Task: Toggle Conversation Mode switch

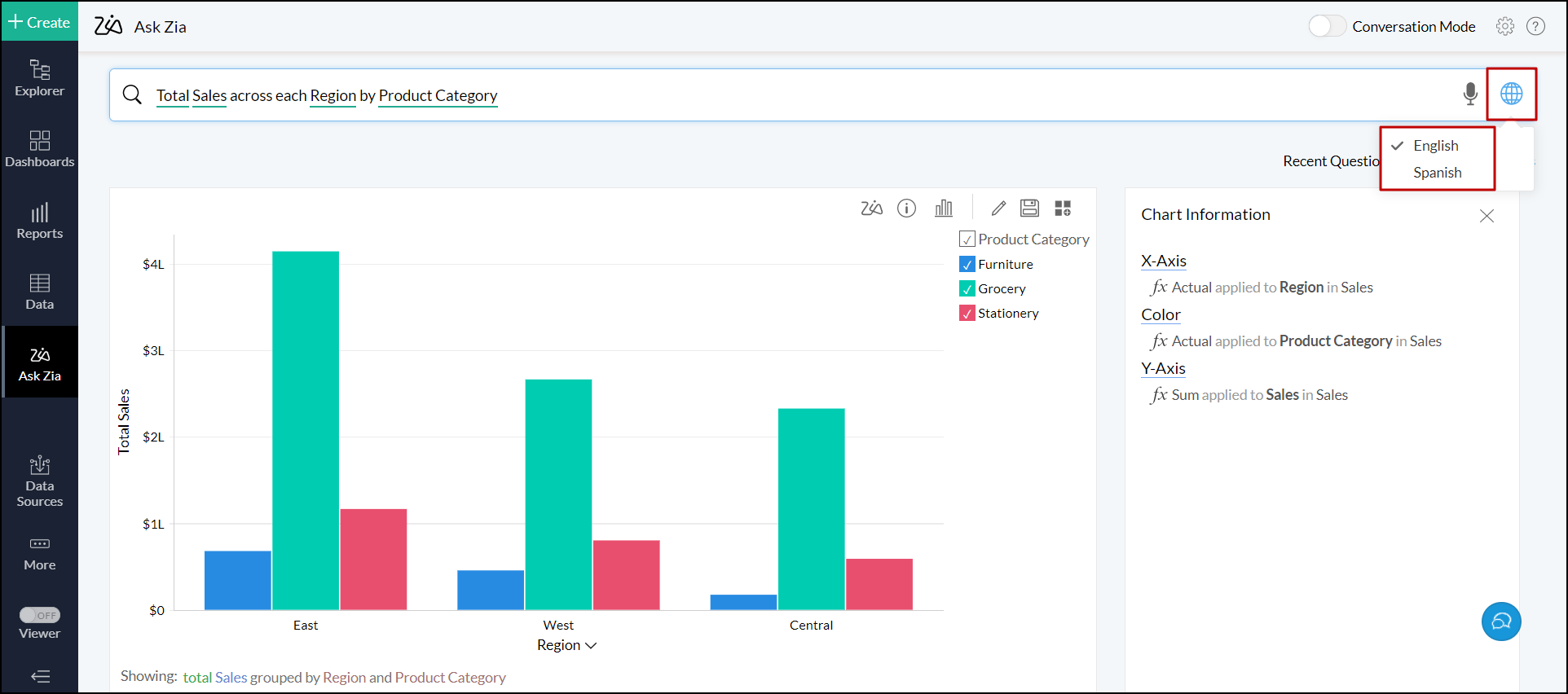Action: tap(1327, 27)
